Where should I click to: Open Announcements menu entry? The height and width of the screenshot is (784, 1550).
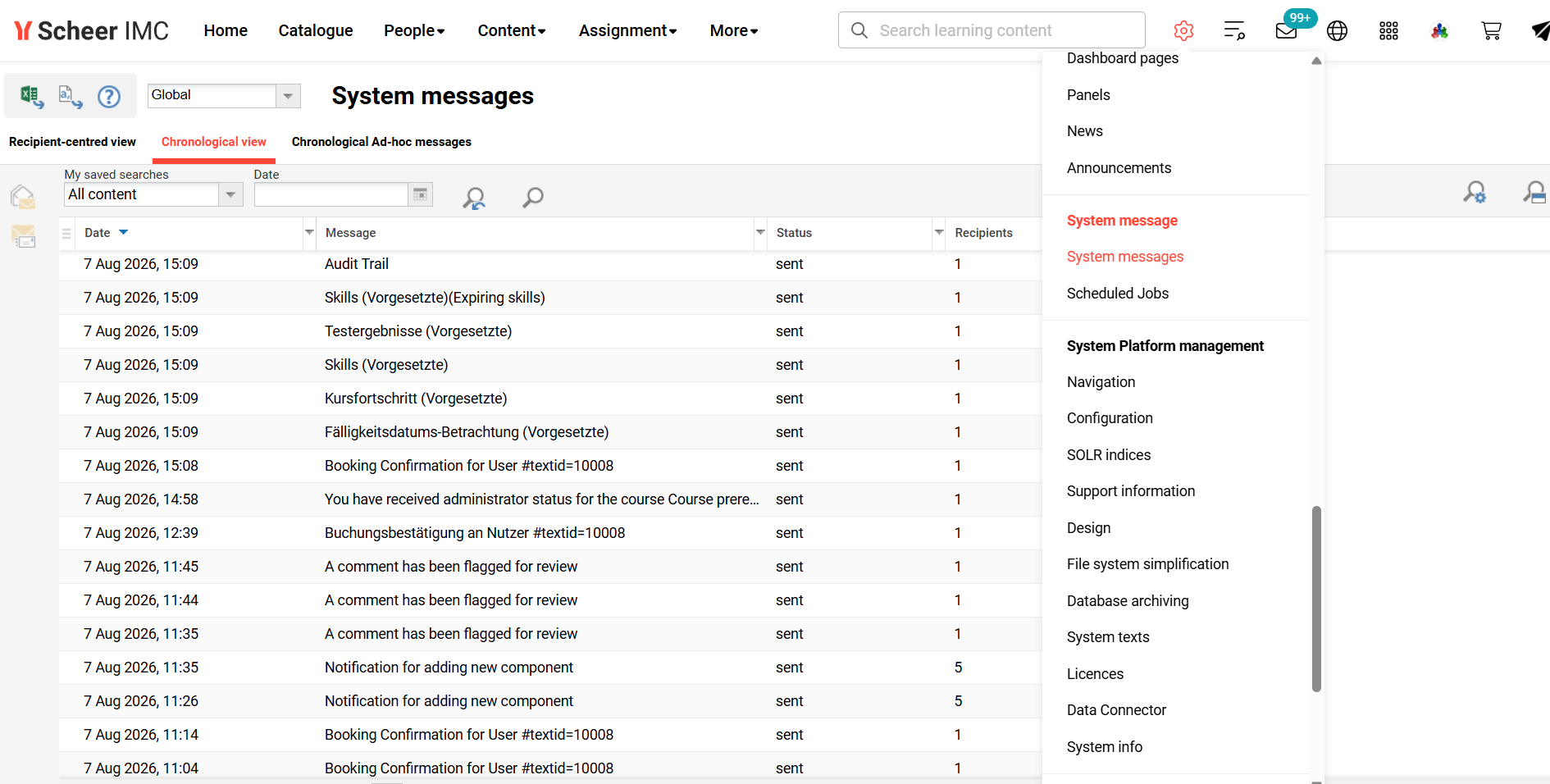point(1119,168)
